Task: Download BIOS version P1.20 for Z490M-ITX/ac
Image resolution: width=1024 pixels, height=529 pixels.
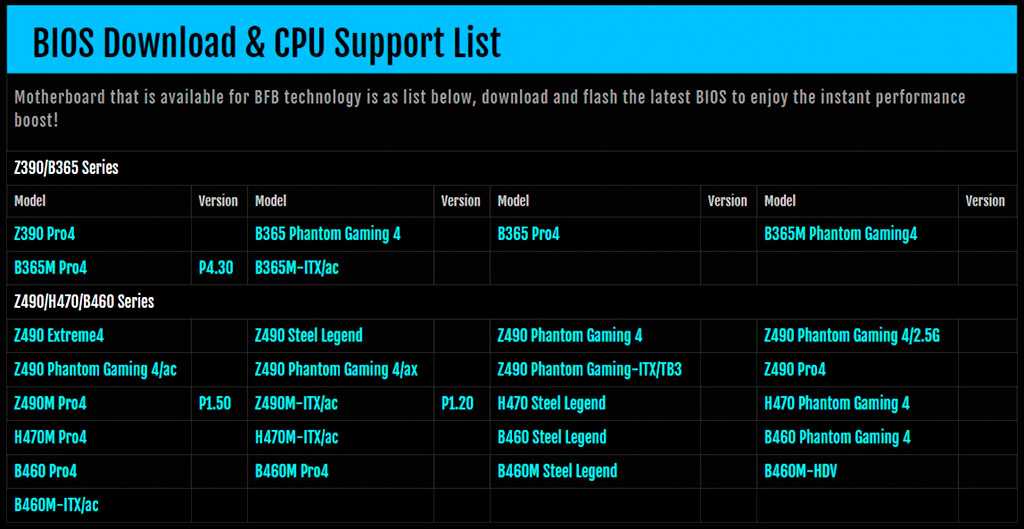Action: [x=457, y=404]
